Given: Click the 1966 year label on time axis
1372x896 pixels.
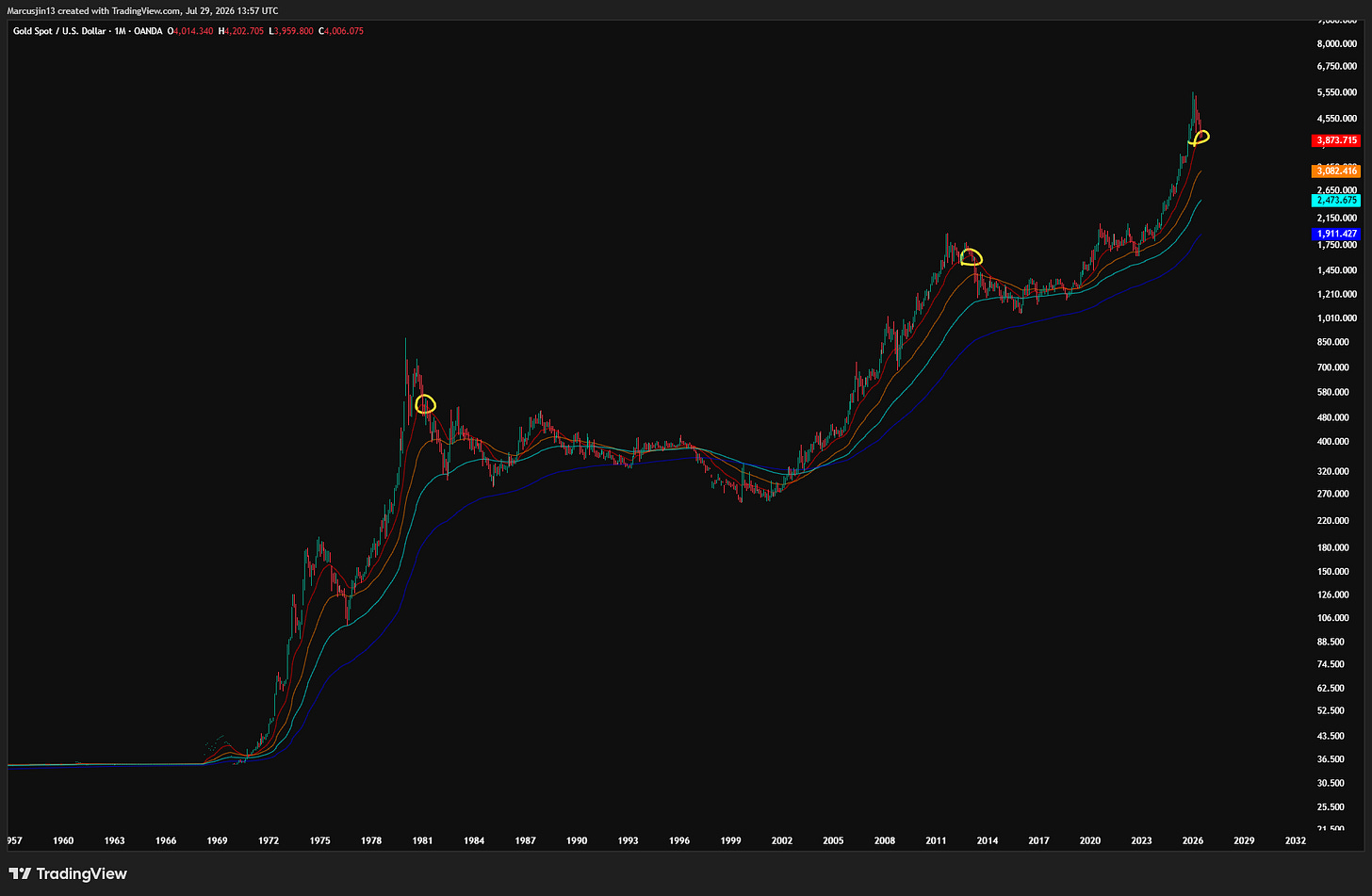Looking at the screenshot, I should tap(166, 840).
